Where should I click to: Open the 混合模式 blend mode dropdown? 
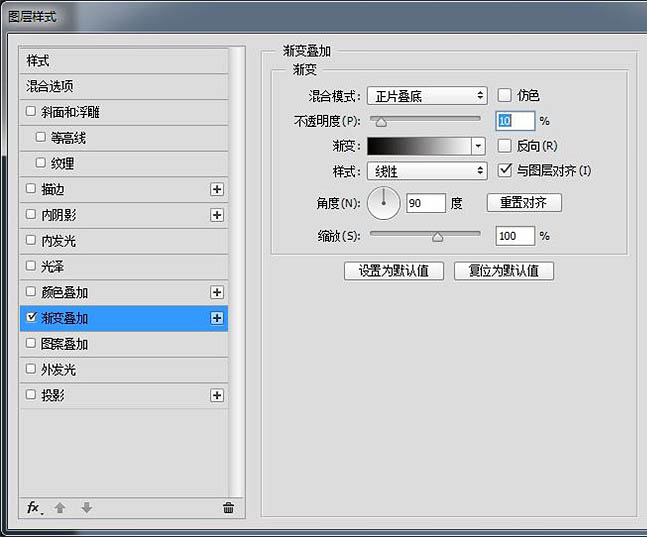(426, 96)
